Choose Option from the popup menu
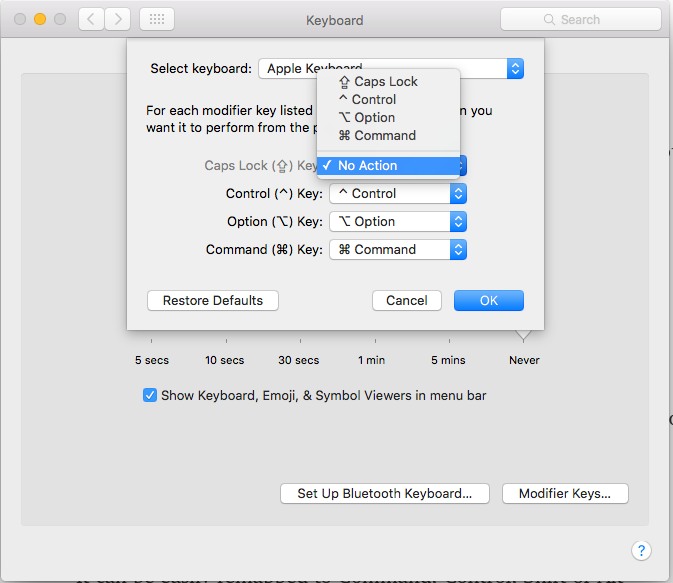Screen dimensions: 673x583 click(x=388, y=118)
